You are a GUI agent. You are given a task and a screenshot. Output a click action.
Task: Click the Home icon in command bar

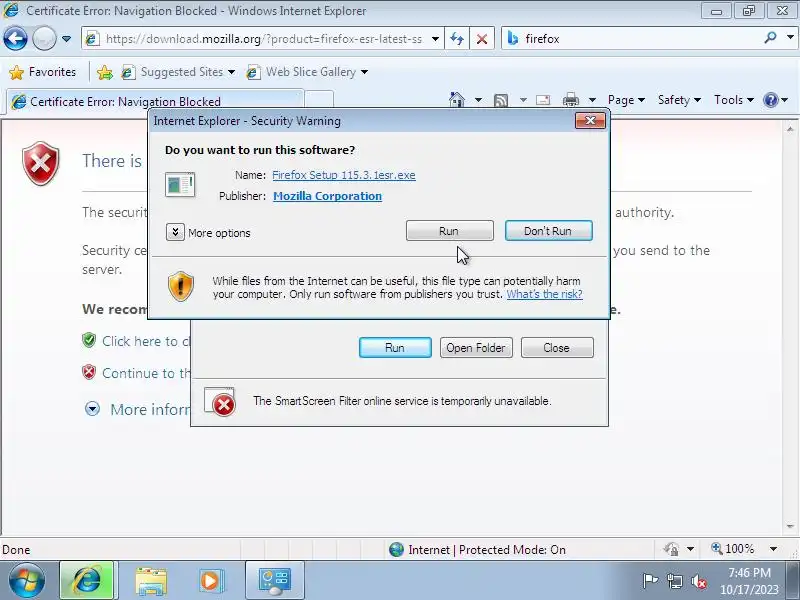pyautogui.click(x=457, y=99)
